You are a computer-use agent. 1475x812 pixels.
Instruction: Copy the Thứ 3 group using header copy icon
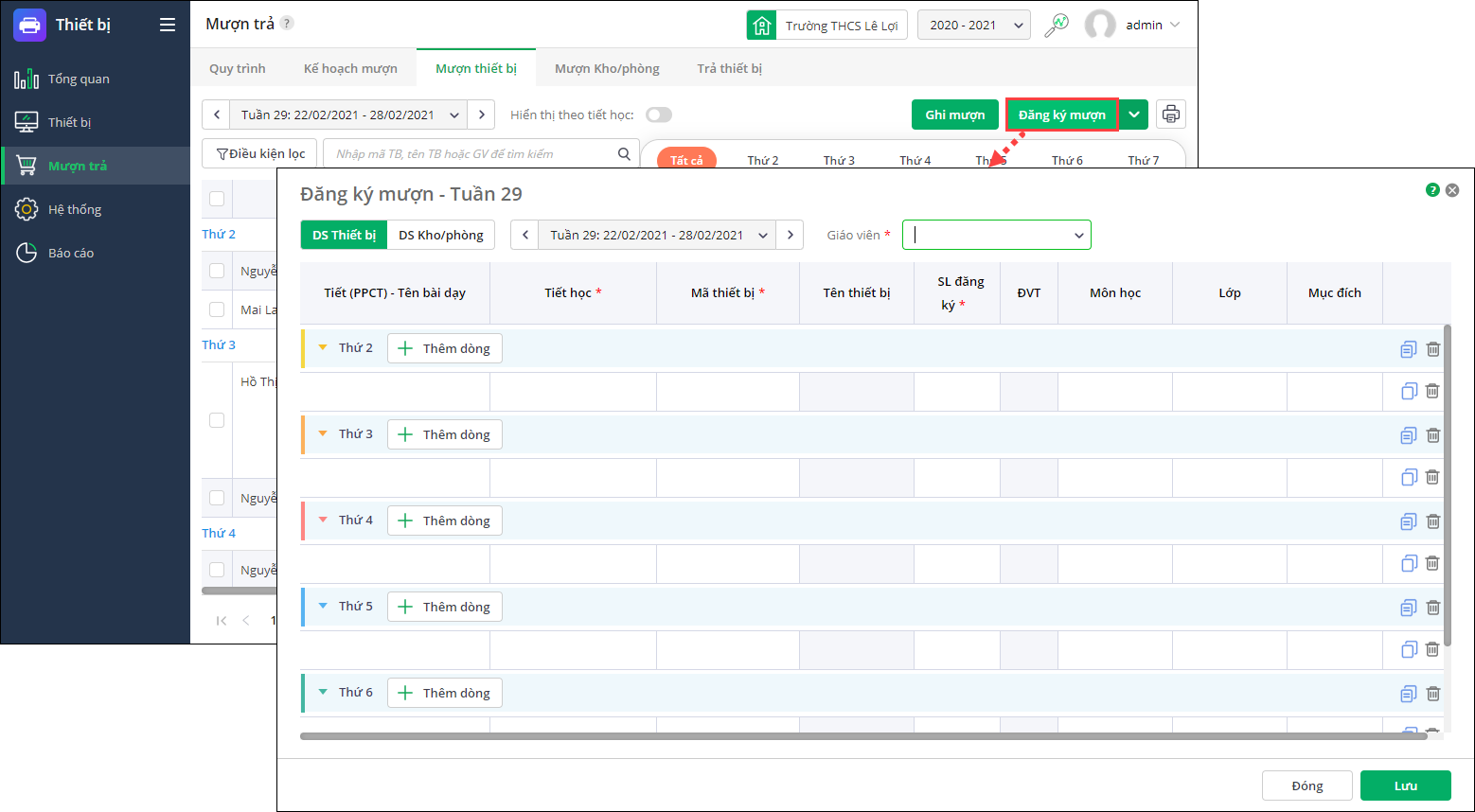(x=1409, y=435)
